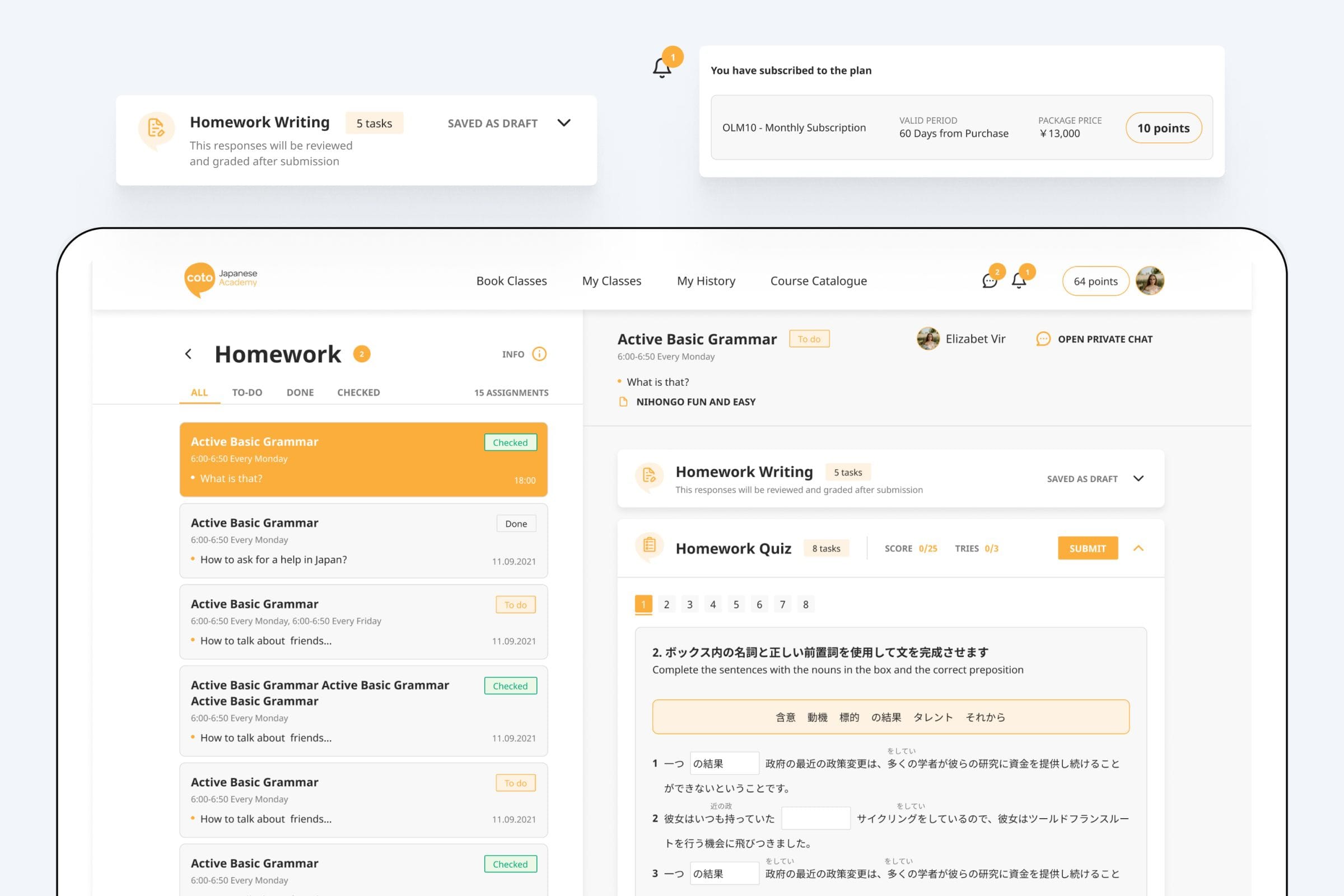Click Elizabet Vir's teacher avatar

(928, 339)
